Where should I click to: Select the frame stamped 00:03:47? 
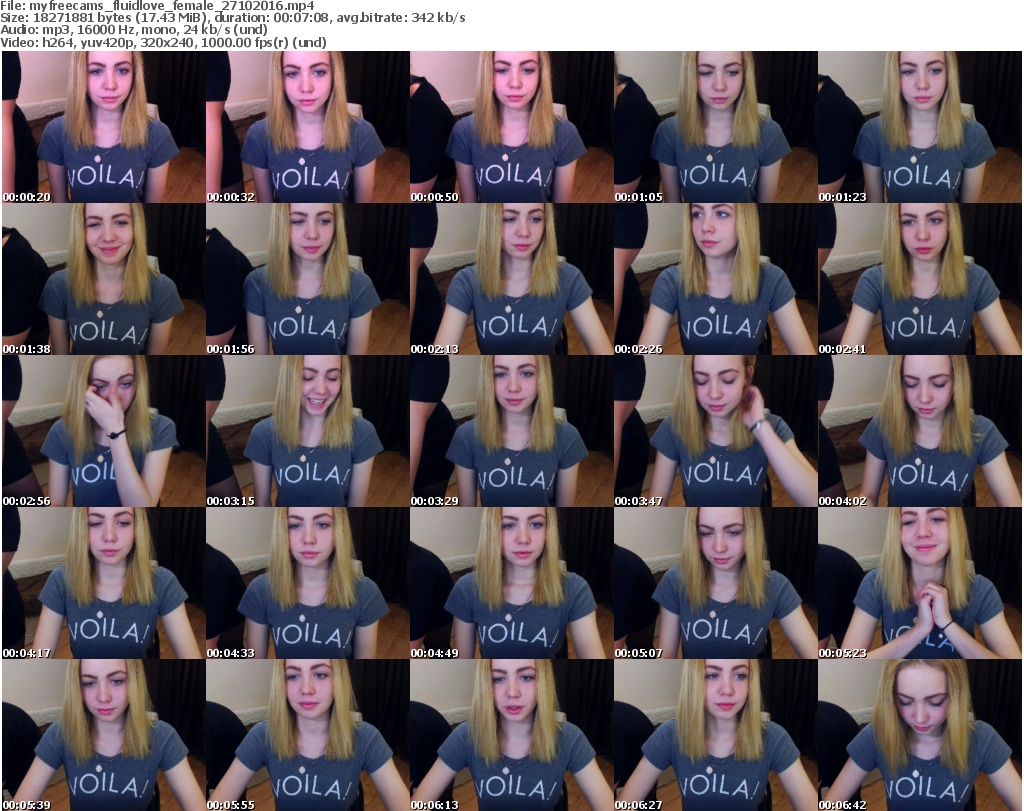pos(716,431)
